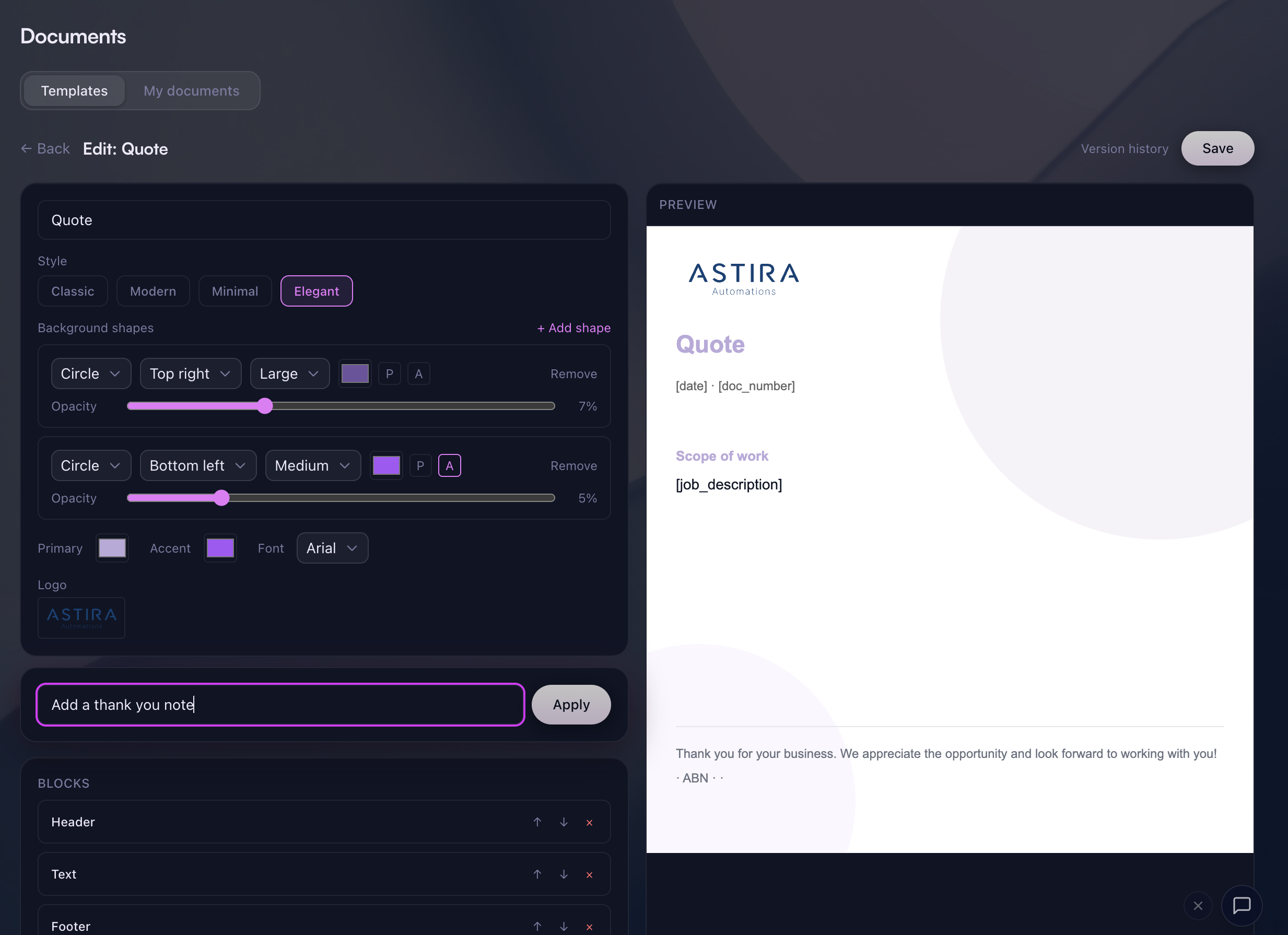Open color swatch for Bottom left circle
The width and height of the screenshot is (1288, 935).
pos(386,466)
